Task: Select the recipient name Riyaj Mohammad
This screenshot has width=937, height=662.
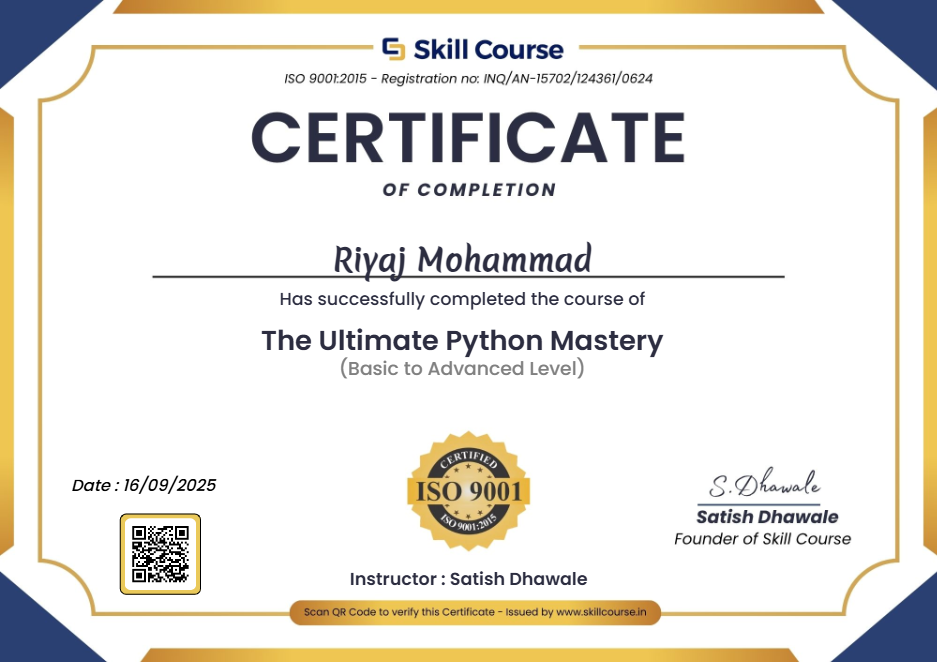Action: (463, 258)
